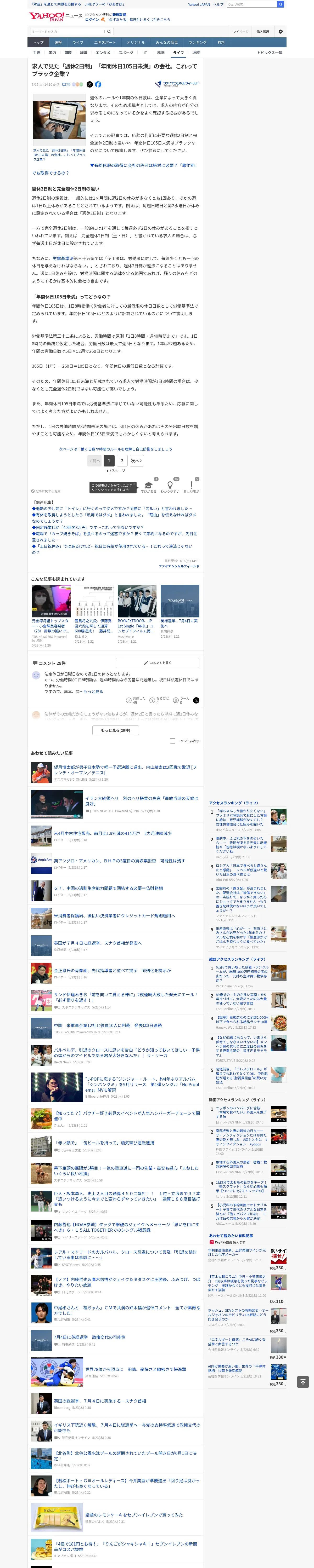Click the Yahoo! JAPAN News logo
This screenshot has width=314, height=1568.
[55, 16]
